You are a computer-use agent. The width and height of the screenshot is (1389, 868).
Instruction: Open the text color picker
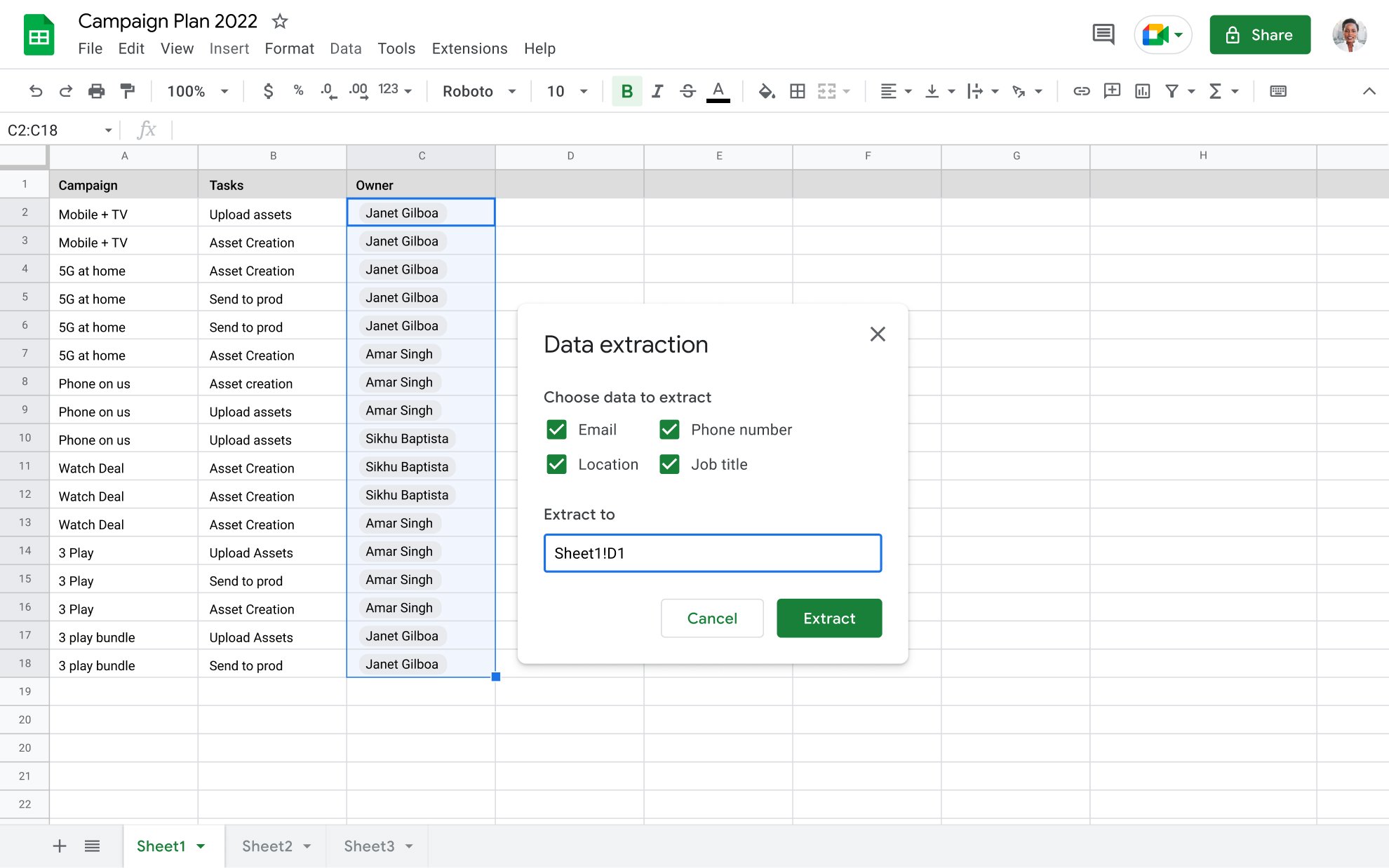pos(718,91)
